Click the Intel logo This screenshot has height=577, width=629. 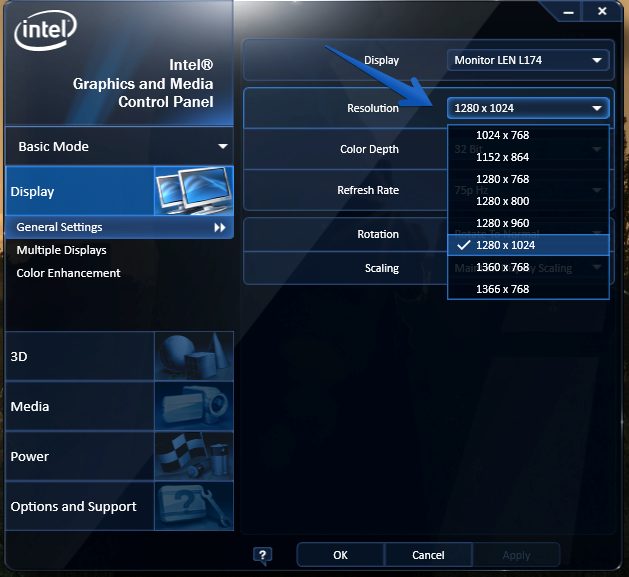pyautogui.click(x=45, y=30)
